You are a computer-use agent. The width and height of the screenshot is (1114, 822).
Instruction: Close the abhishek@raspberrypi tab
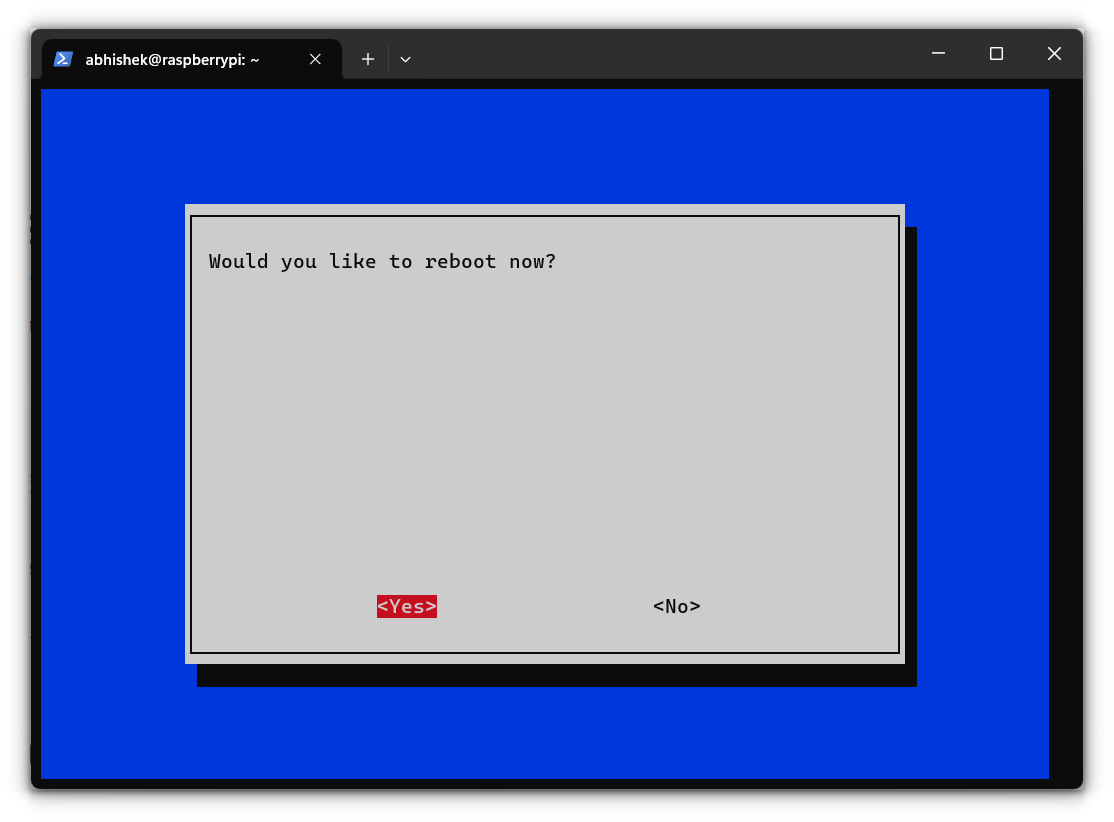[x=315, y=59]
